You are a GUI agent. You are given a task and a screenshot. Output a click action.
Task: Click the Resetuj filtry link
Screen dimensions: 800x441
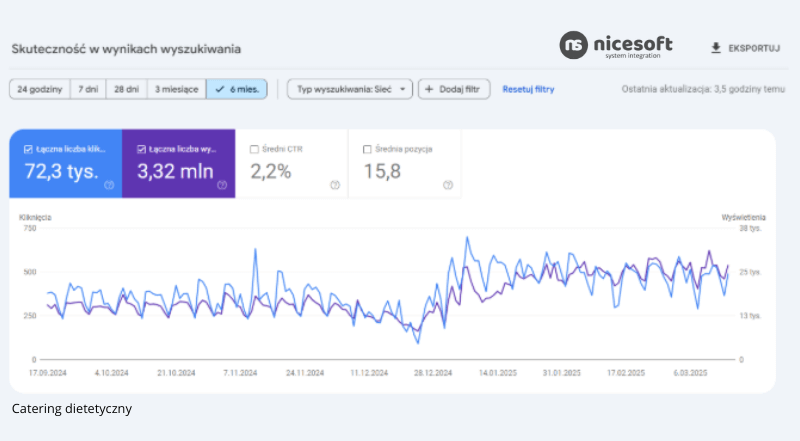pos(528,89)
